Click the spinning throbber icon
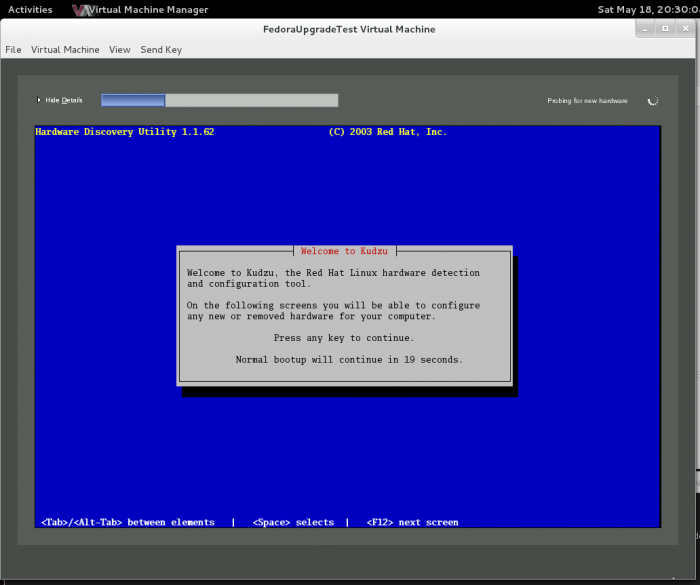Screen dimensions: 700x585 (653, 101)
